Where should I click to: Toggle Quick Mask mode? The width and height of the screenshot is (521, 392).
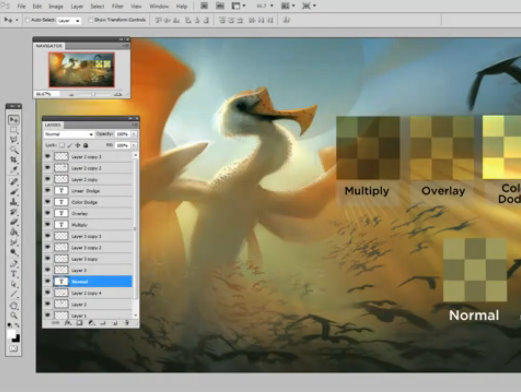(14, 349)
